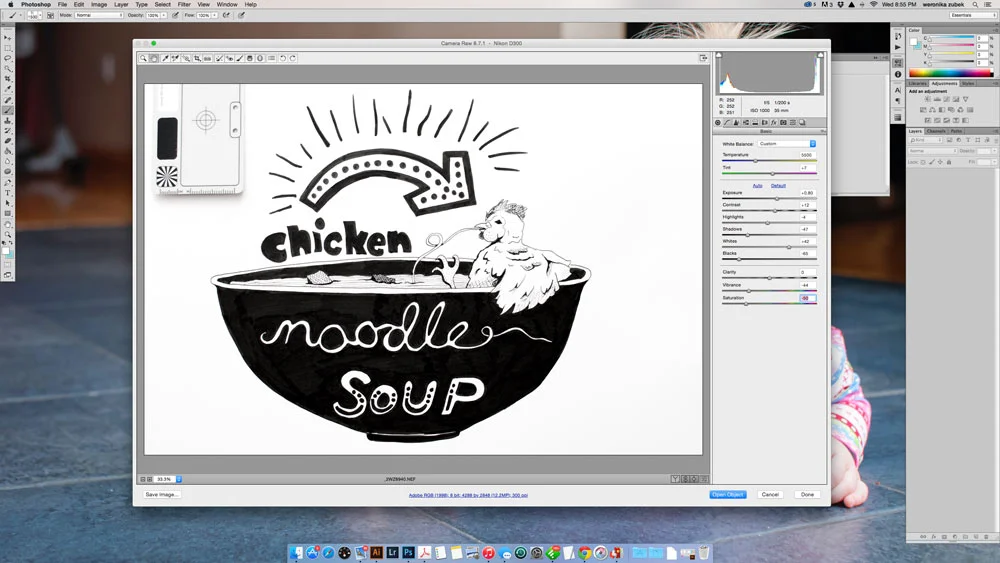
Task: Toggle lock all in Layers panel
Action: [x=949, y=162]
